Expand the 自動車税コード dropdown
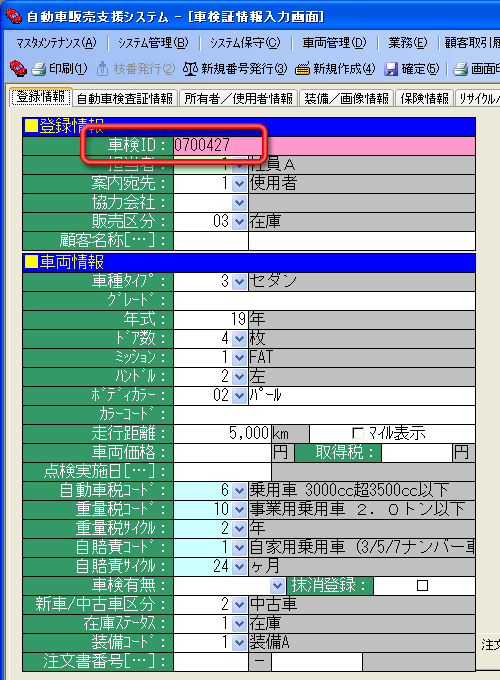The height and width of the screenshot is (680, 500). [x=239, y=490]
